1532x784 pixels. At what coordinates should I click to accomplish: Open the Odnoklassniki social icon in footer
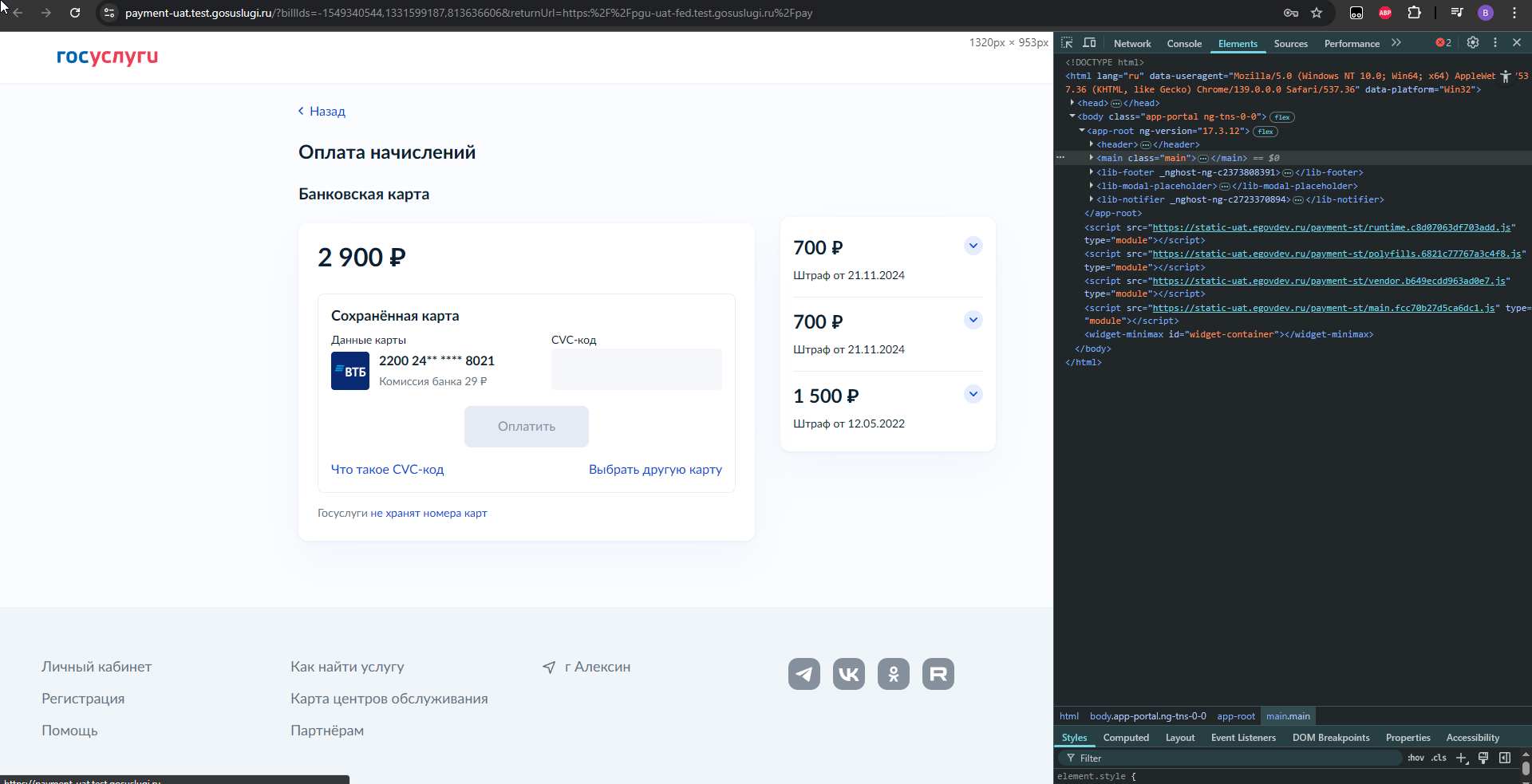click(894, 674)
